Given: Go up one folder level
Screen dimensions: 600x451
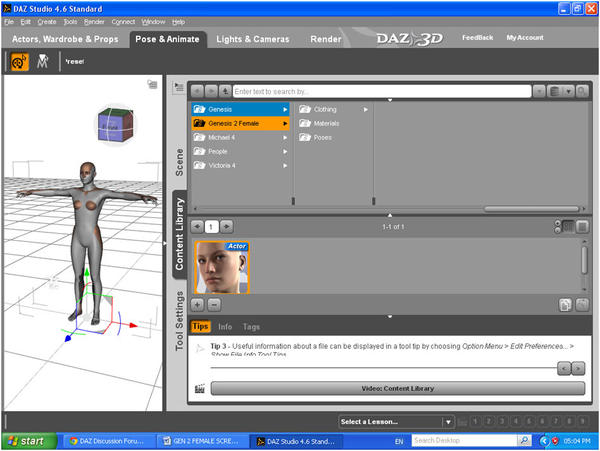Looking at the screenshot, I should [x=225, y=91].
